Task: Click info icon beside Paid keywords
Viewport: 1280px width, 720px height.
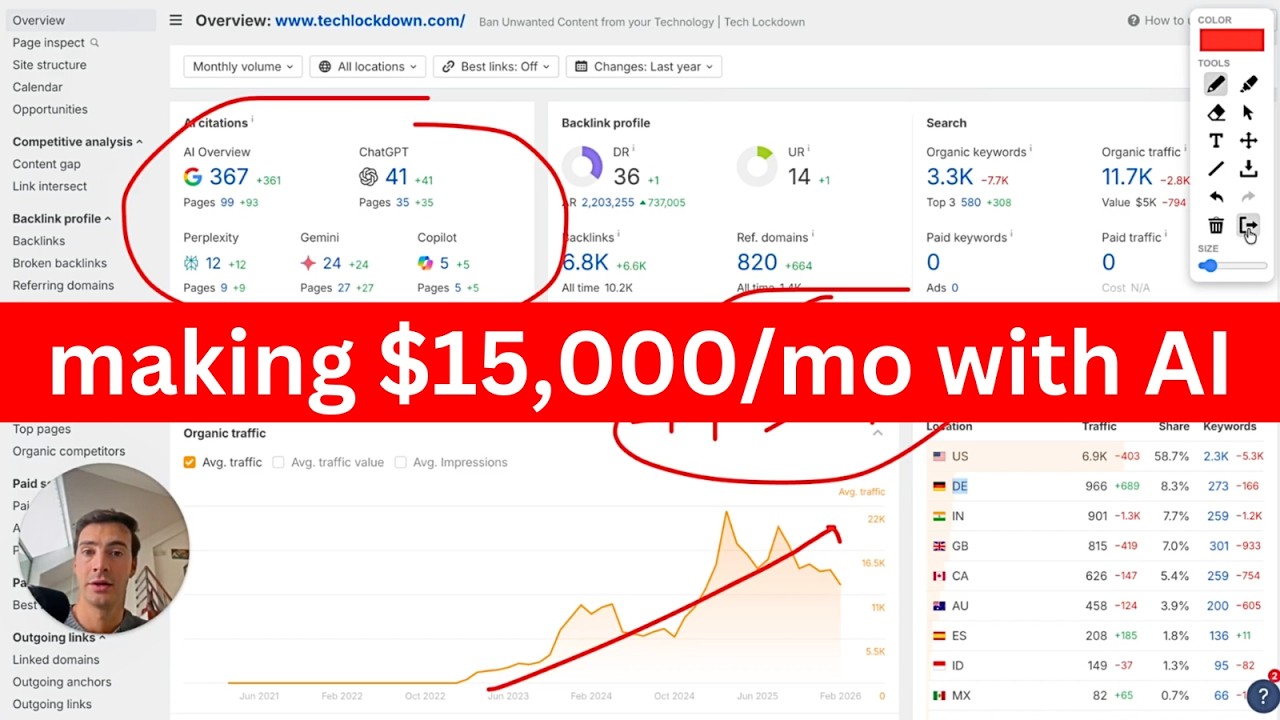Action: tap(1012, 234)
